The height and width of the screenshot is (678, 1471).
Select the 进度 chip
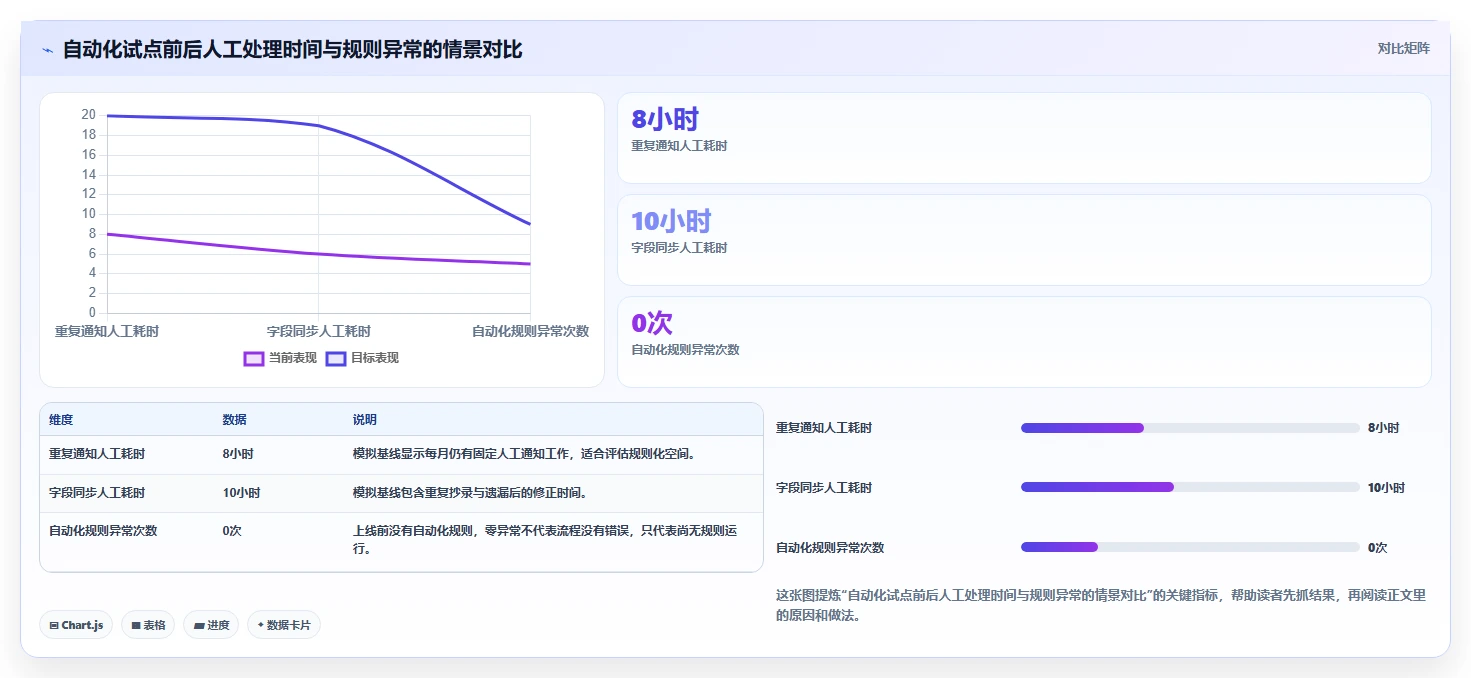point(211,625)
